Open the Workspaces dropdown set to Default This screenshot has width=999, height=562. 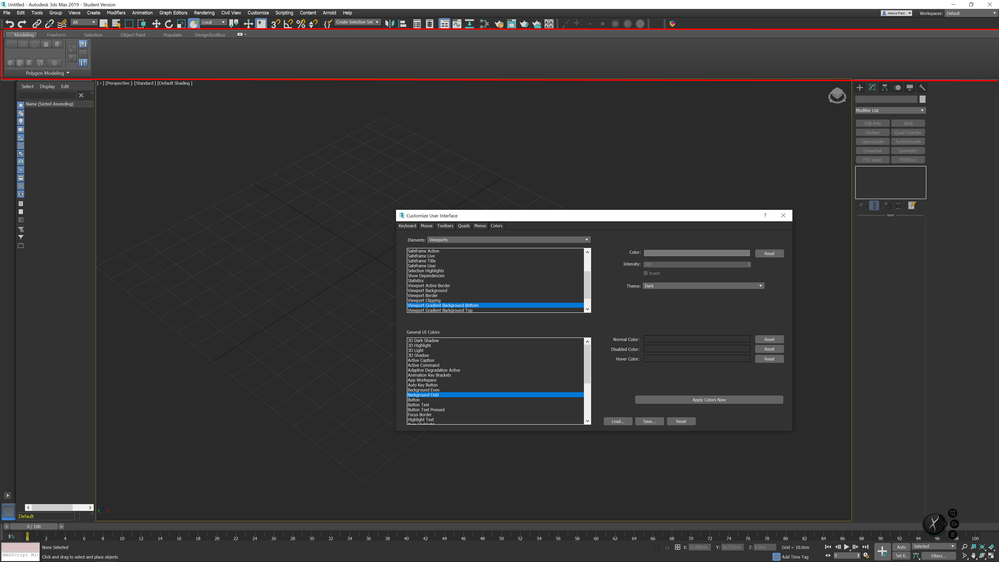[971, 13]
